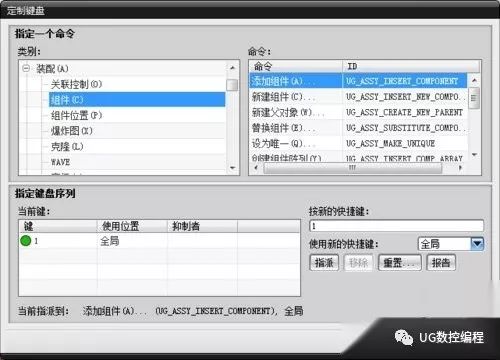This screenshot has height=360, width=500.
Task: Click the 键 column header
Action: (x=58, y=226)
